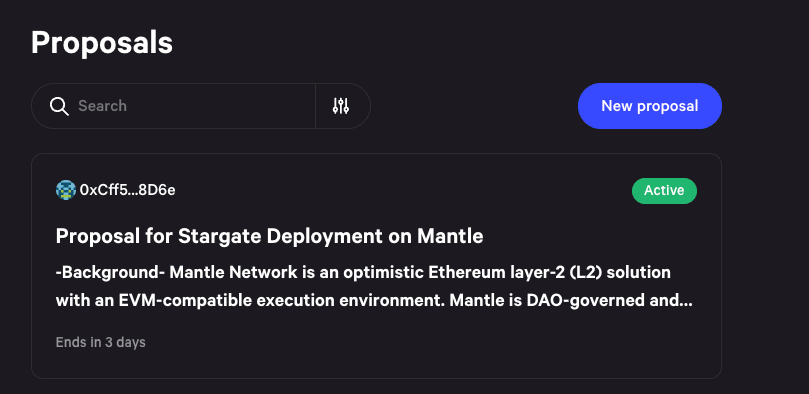This screenshot has width=809, height=394.
Task: Select the word Mantle in the proposal title
Action: click(450, 236)
